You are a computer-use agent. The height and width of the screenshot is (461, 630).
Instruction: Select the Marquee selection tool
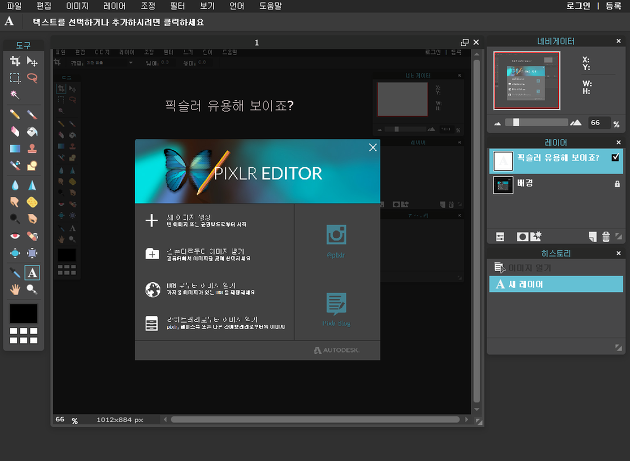(15, 78)
